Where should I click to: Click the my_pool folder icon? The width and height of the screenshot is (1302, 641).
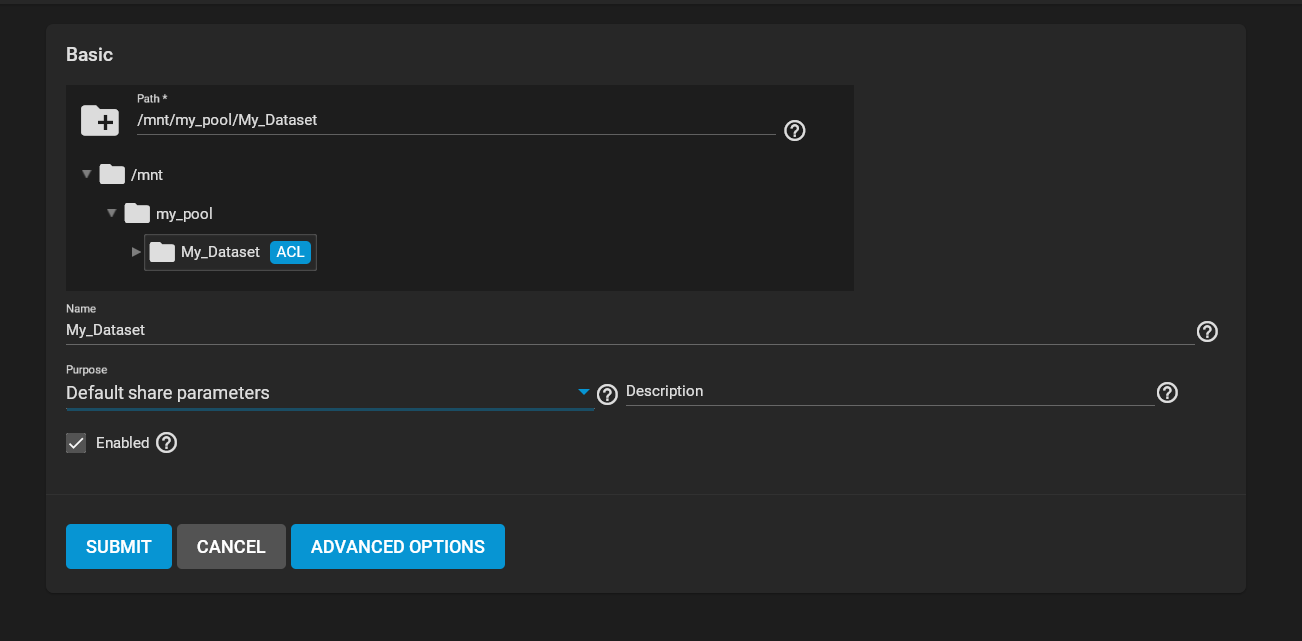[137, 213]
